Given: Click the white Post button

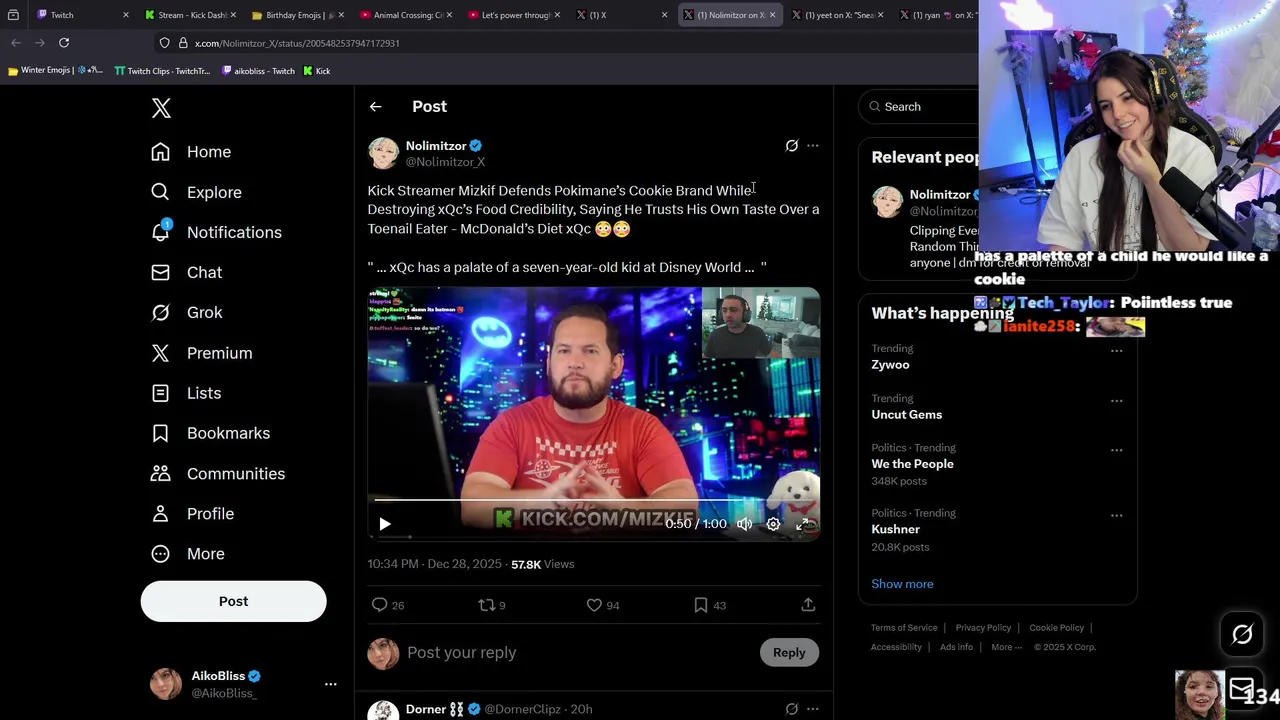Looking at the screenshot, I should click(233, 601).
